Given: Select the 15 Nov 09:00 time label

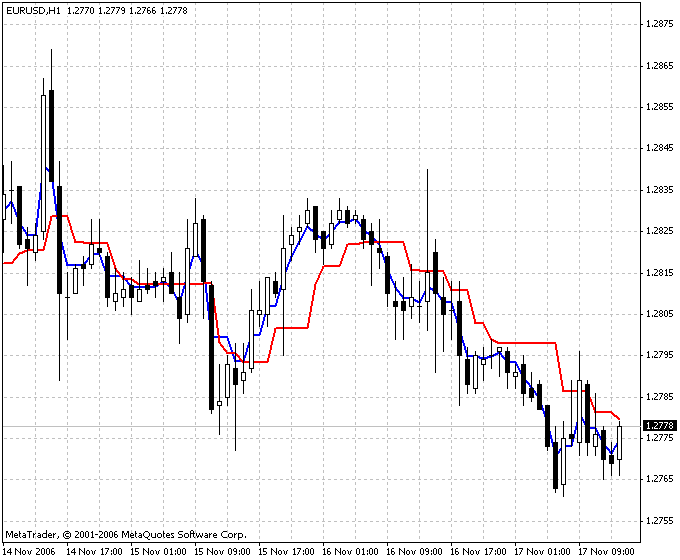Looking at the screenshot, I should [222, 551].
